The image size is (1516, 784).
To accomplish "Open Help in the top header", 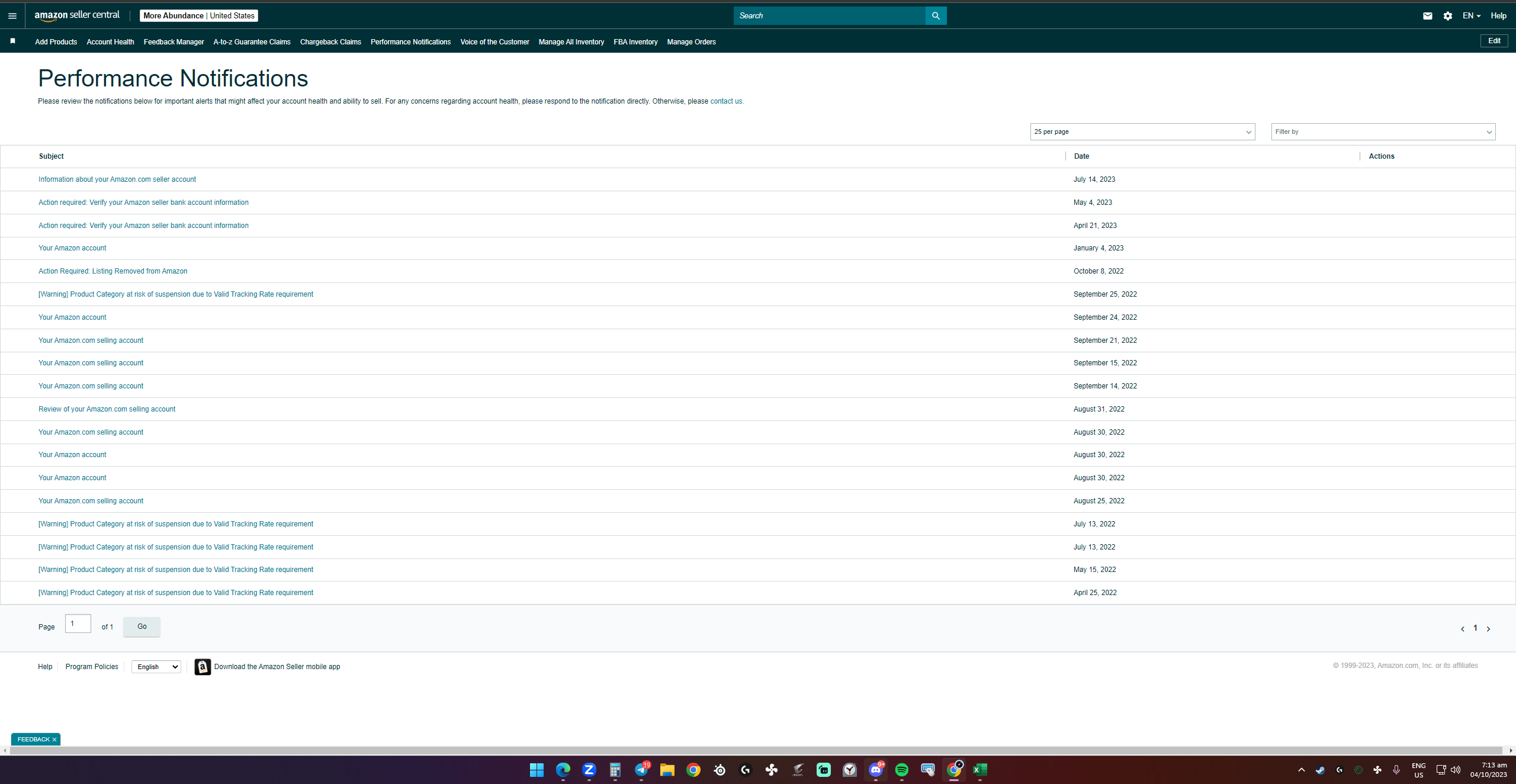I will point(1499,16).
